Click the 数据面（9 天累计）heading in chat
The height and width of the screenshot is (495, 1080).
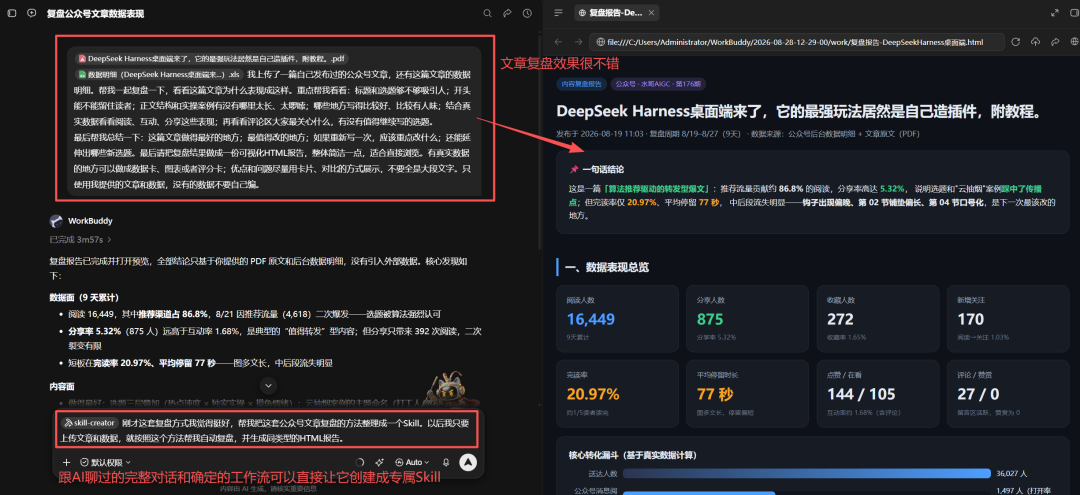click(x=84, y=297)
